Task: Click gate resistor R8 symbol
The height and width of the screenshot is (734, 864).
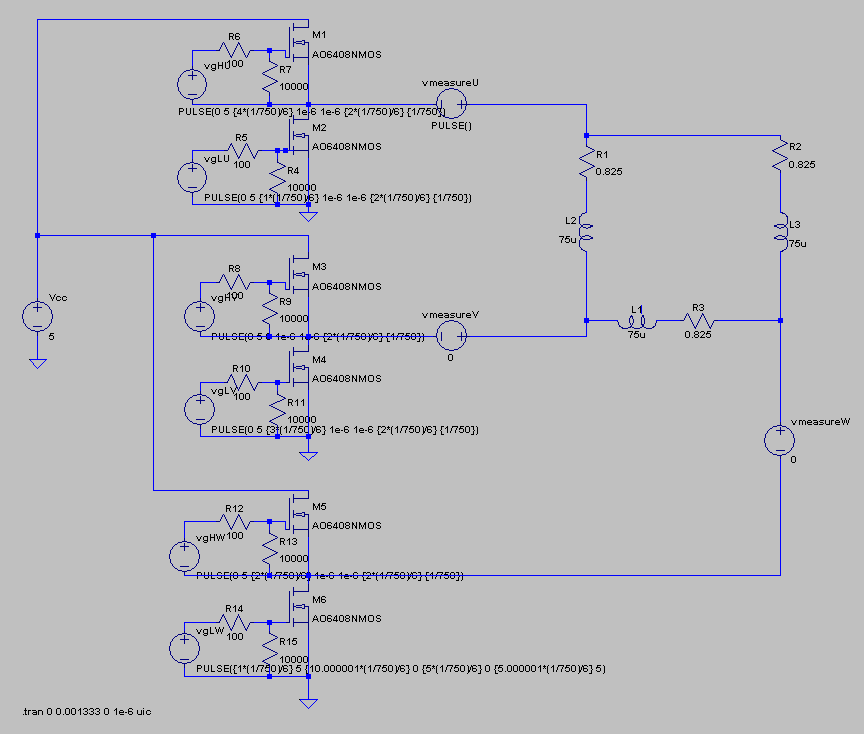Action: coord(234,283)
